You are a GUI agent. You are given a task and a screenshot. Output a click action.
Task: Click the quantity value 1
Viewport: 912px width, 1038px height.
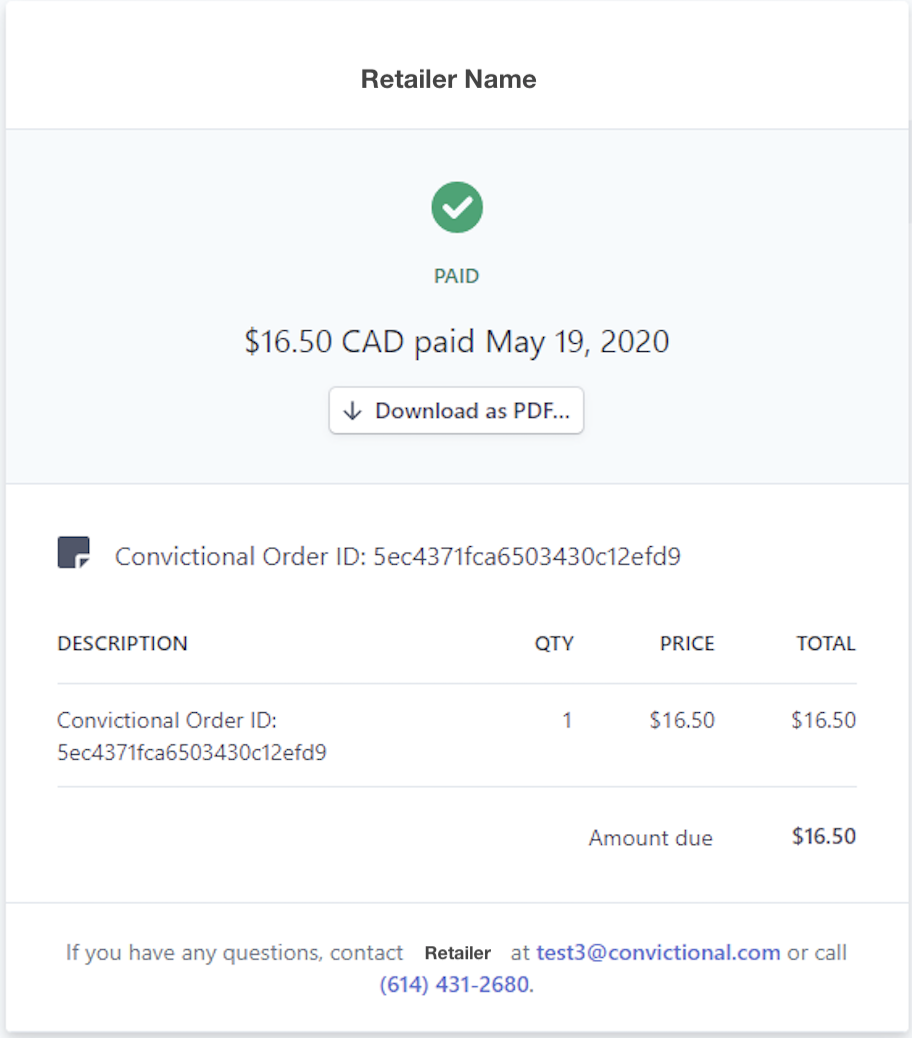(567, 720)
